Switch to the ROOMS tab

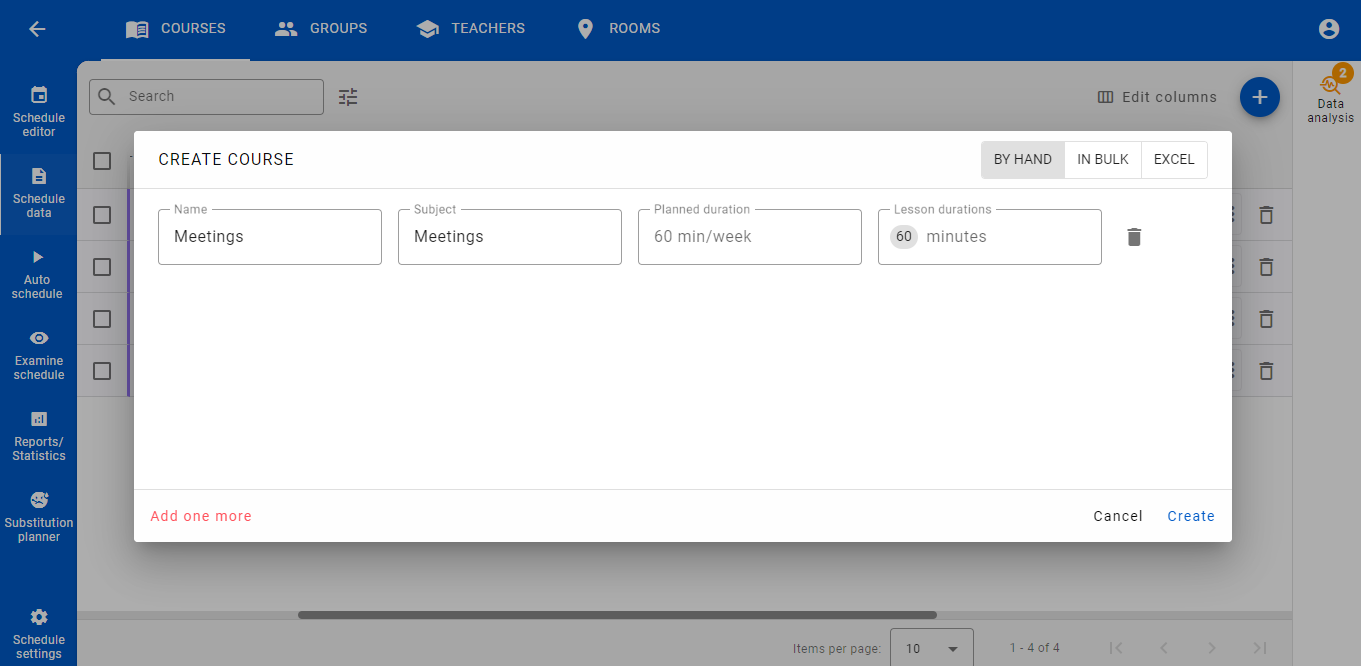point(619,29)
